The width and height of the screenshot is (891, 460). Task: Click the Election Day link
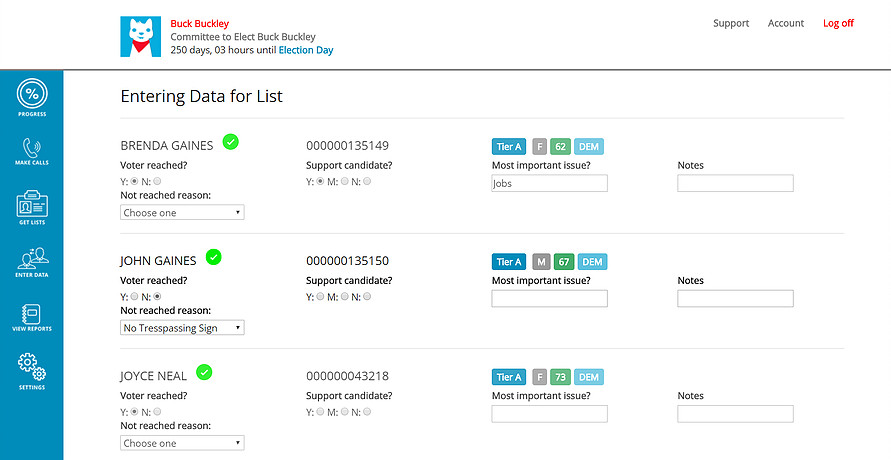[306, 50]
